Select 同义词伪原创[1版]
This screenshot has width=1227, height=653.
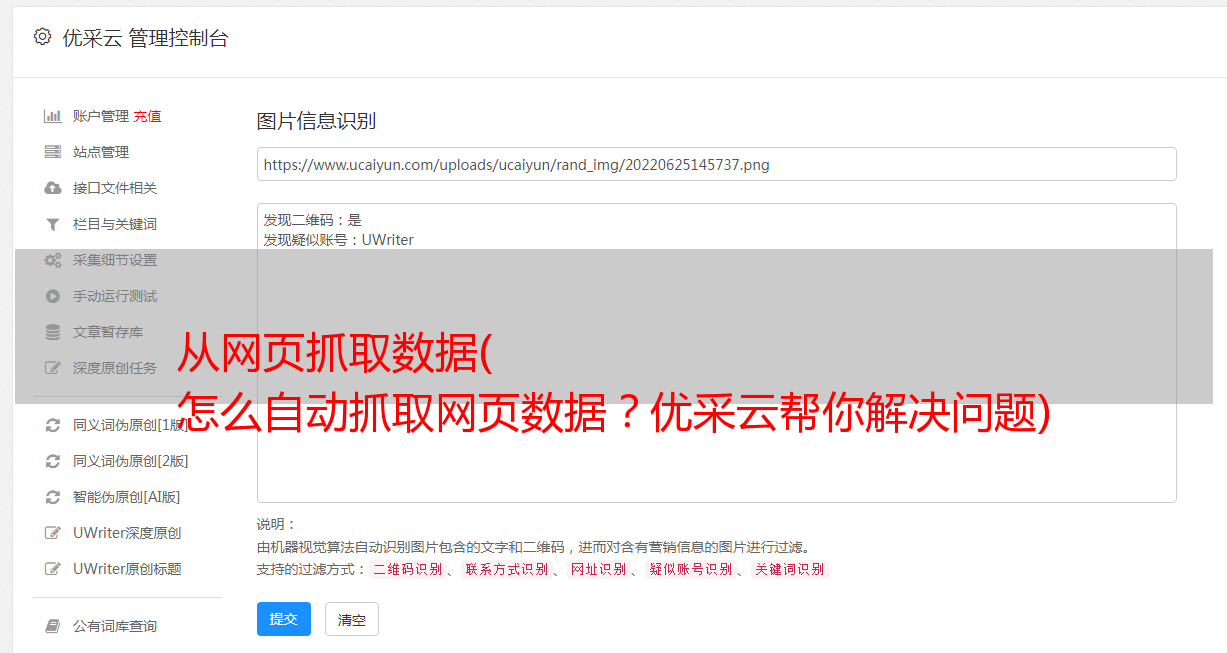131,425
